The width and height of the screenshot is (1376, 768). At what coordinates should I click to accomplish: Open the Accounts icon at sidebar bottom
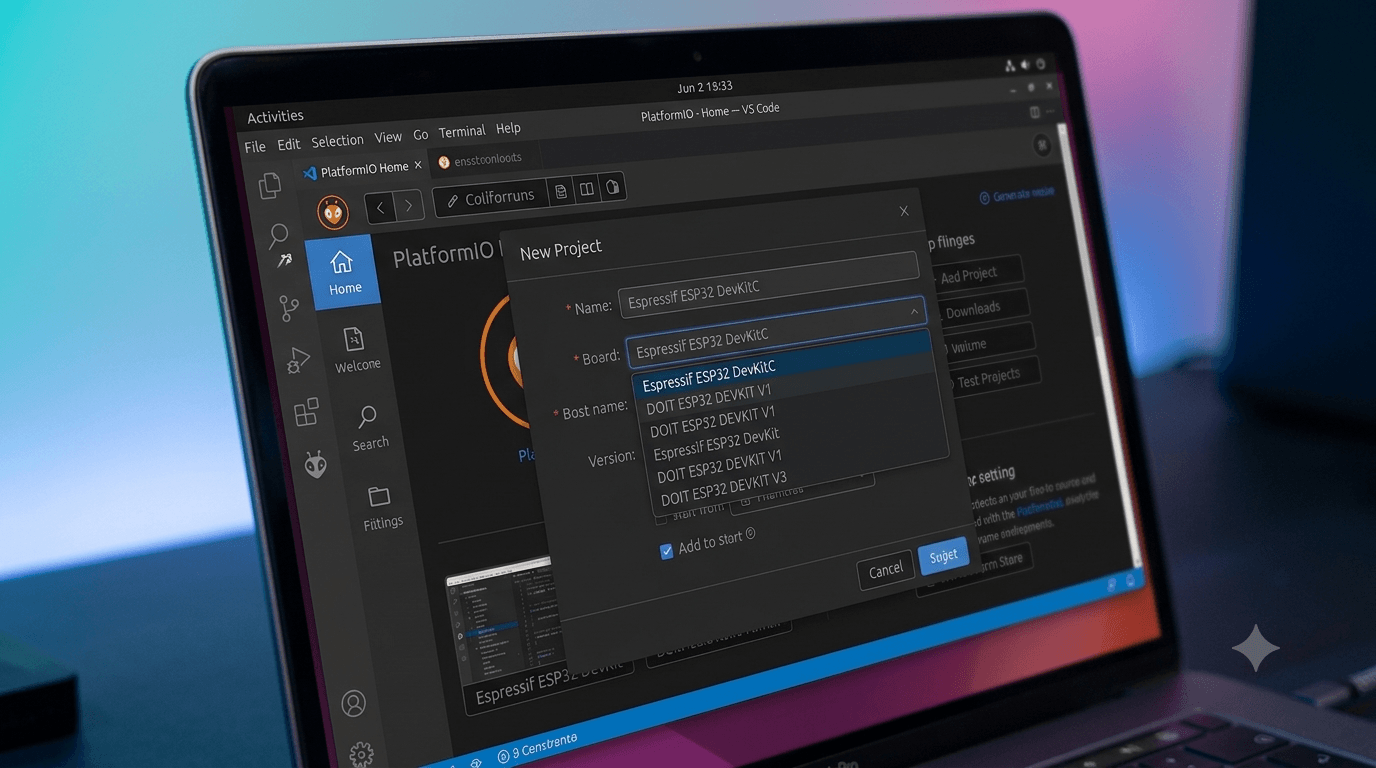click(353, 703)
